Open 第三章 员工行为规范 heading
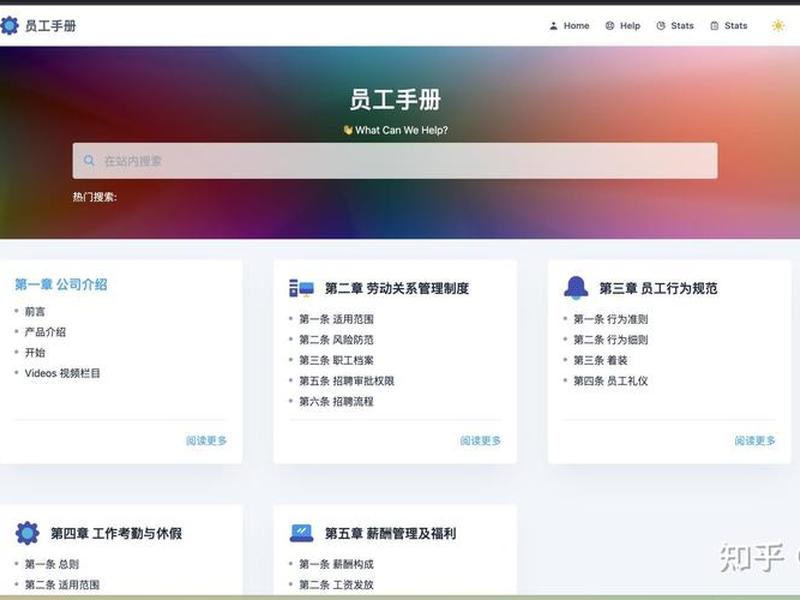Screen dimensions: 800x600 (658, 288)
